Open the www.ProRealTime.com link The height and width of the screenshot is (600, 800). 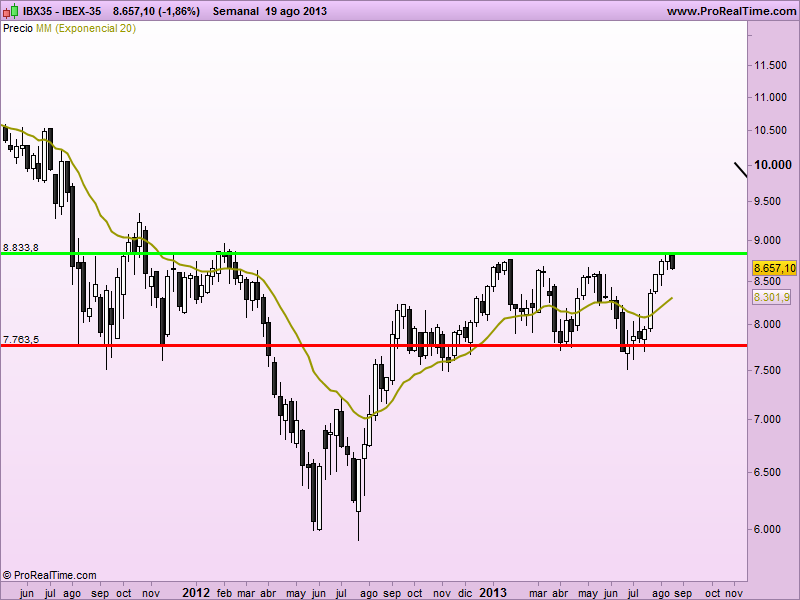(x=731, y=11)
